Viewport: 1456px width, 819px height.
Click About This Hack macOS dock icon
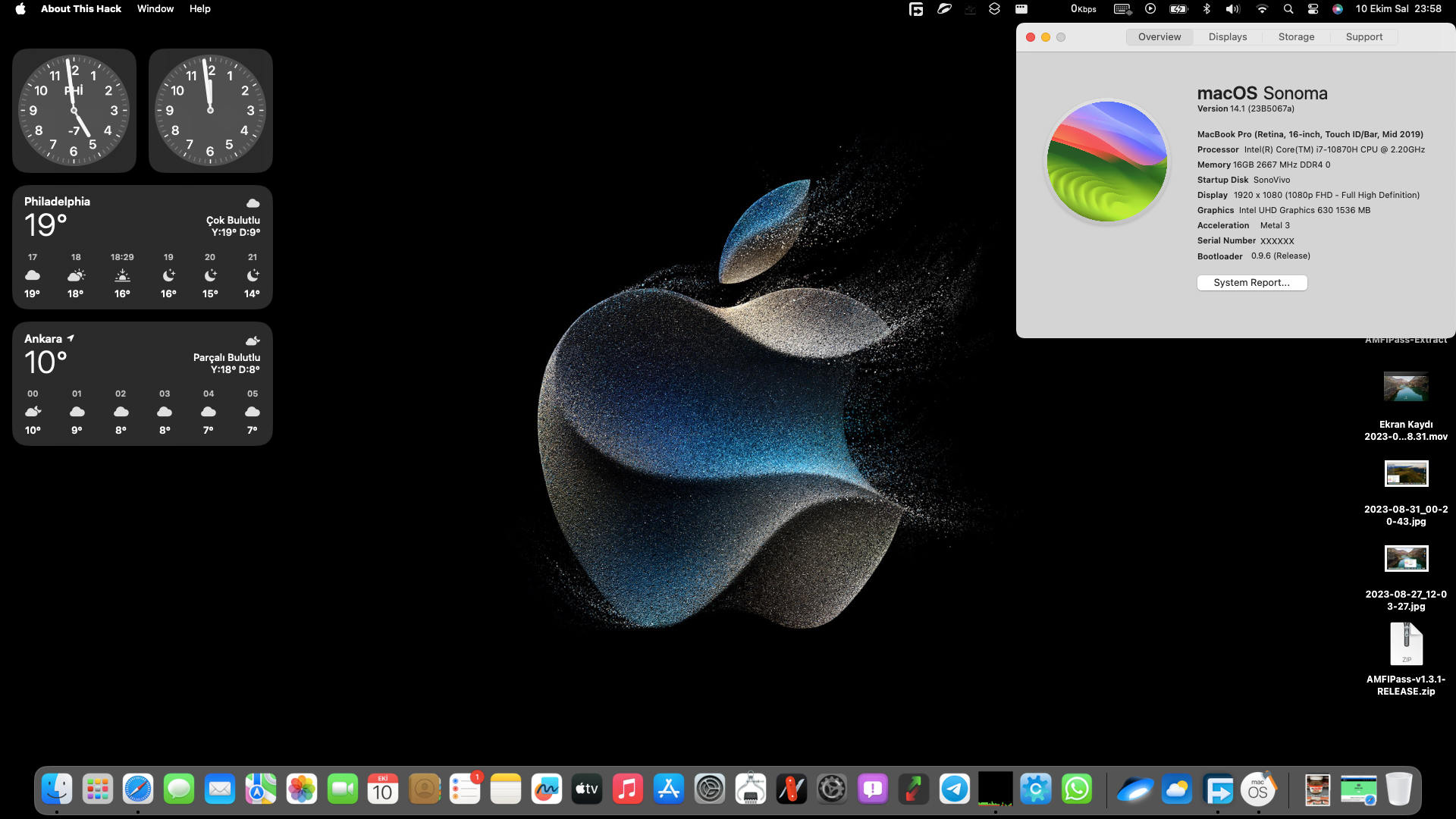click(x=1258, y=789)
